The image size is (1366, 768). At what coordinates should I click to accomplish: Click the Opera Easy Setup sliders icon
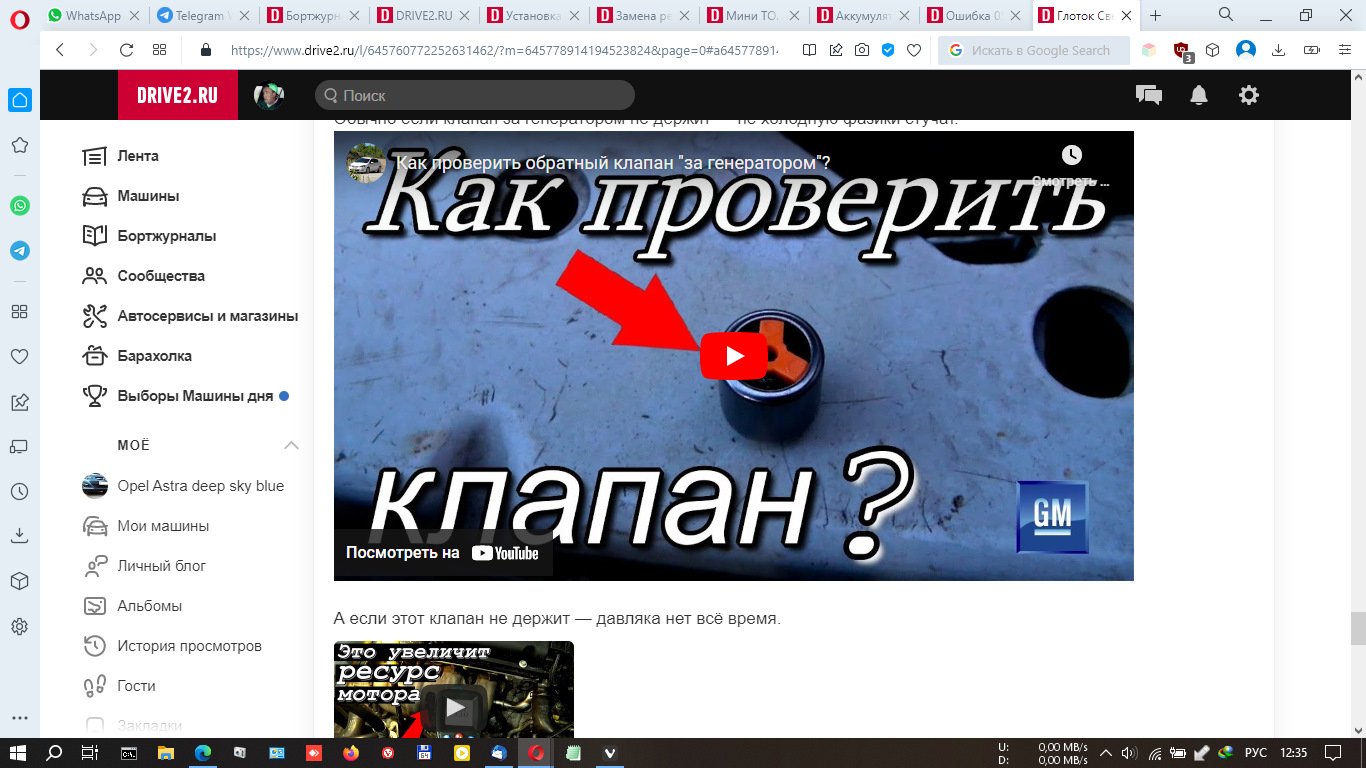1342,50
